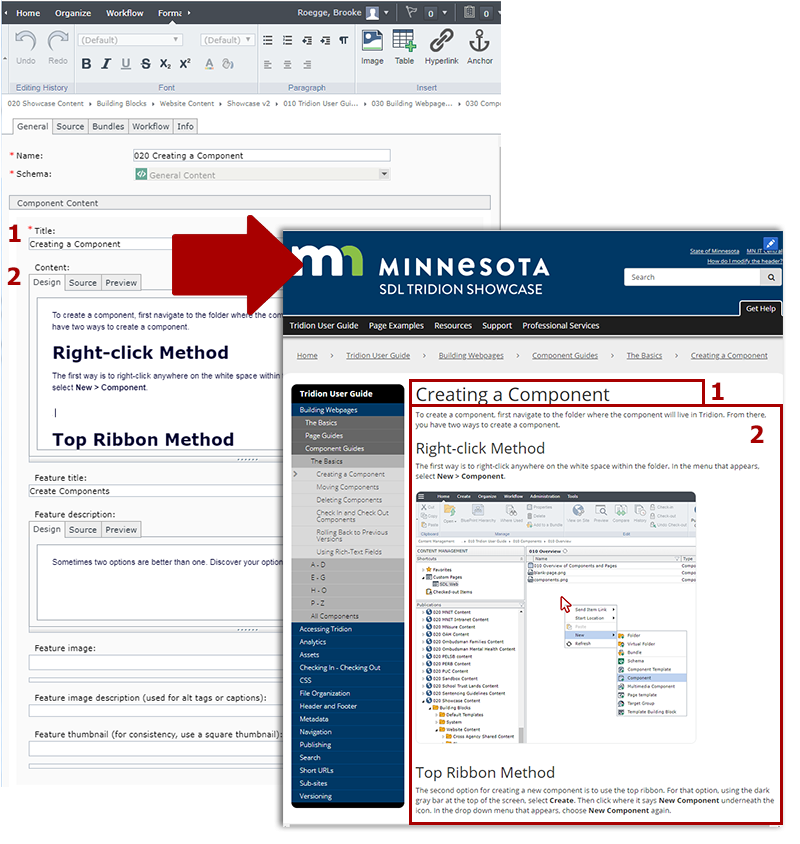
Task: Open the Organize ribbon tab
Action: click(73, 13)
